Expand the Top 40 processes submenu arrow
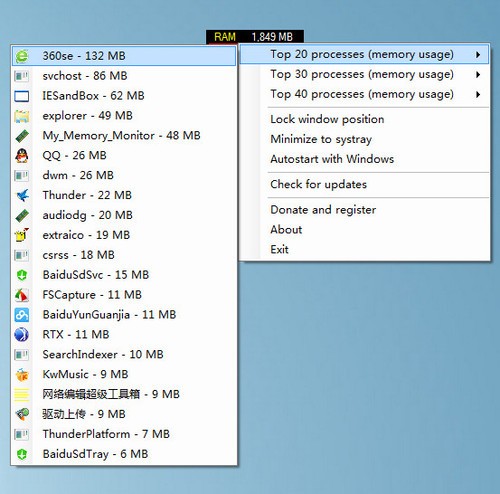500x494 pixels. 478,94
